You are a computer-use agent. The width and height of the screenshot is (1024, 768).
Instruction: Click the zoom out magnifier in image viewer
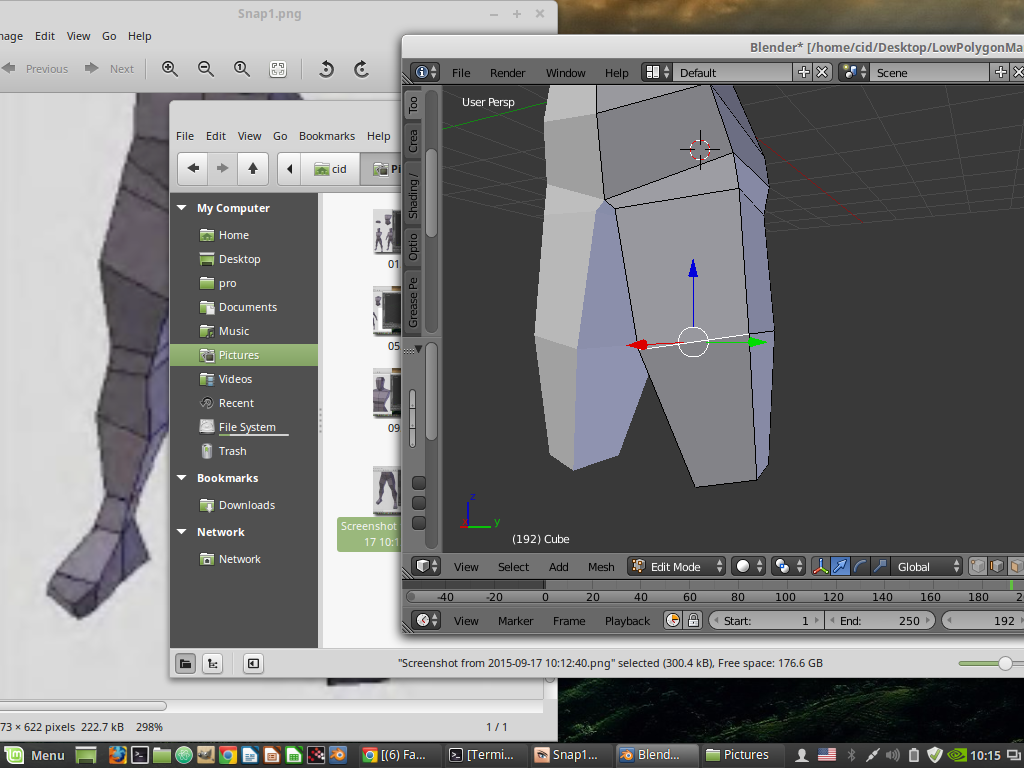pyautogui.click(x=206, y=69)
